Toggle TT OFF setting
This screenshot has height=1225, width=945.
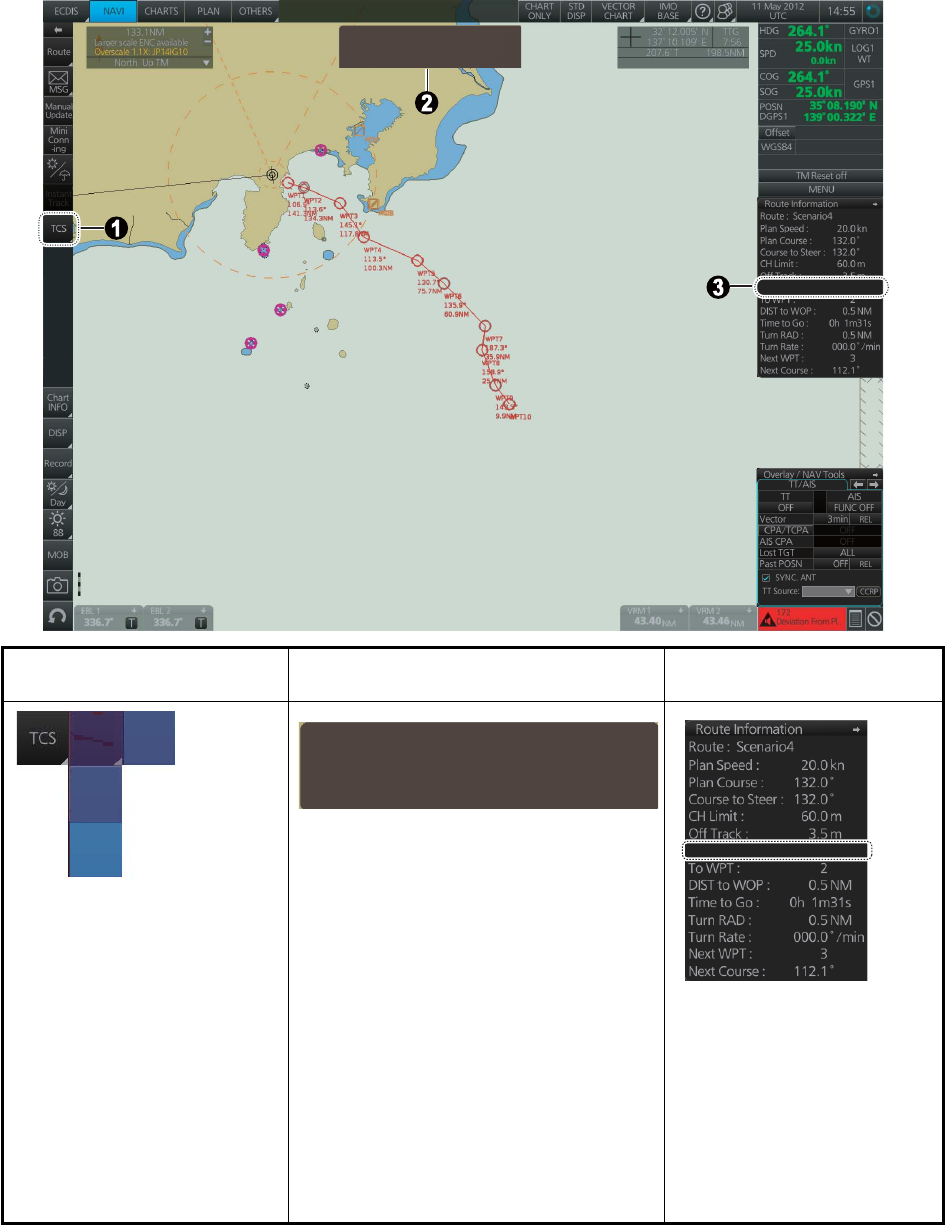(x=787, y=507)
